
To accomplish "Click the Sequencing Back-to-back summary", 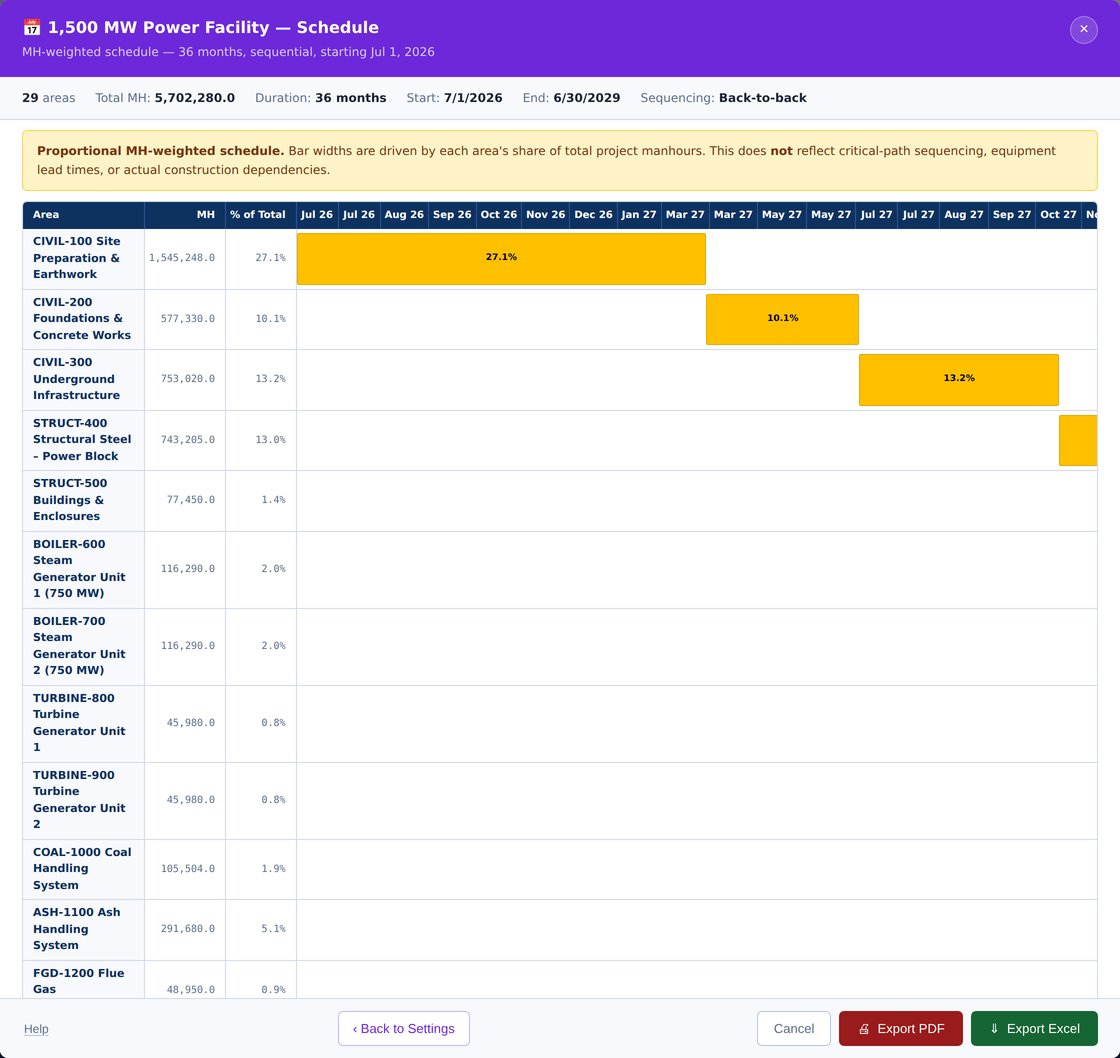I will tap(724, 98).
